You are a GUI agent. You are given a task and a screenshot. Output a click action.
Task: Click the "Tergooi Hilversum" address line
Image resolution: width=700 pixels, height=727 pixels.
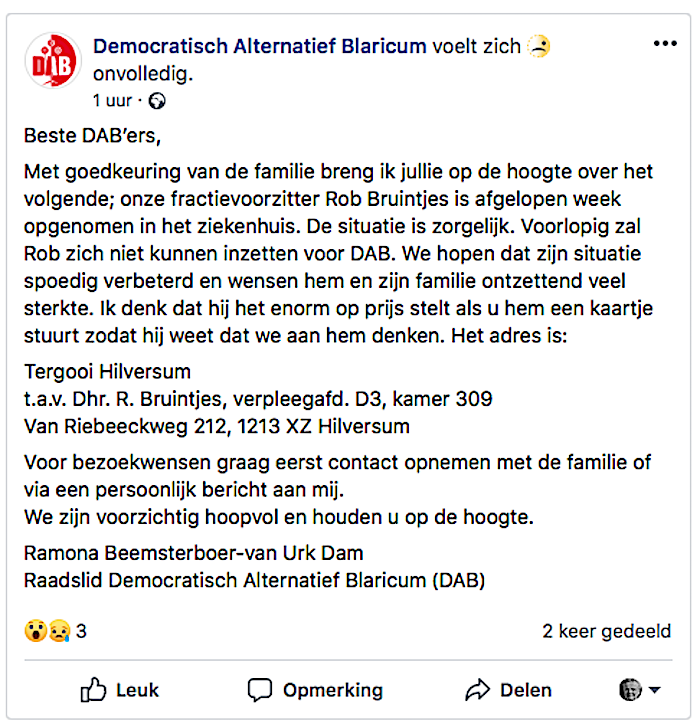pos(107,372)
